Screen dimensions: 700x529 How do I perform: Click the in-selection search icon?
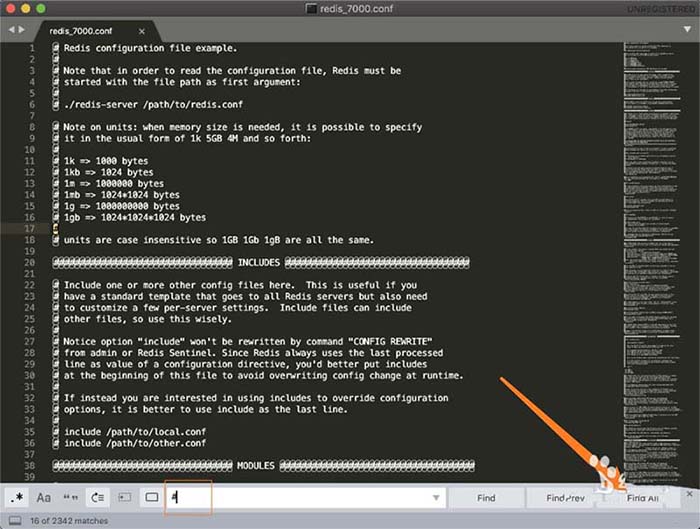pos(125,497)
